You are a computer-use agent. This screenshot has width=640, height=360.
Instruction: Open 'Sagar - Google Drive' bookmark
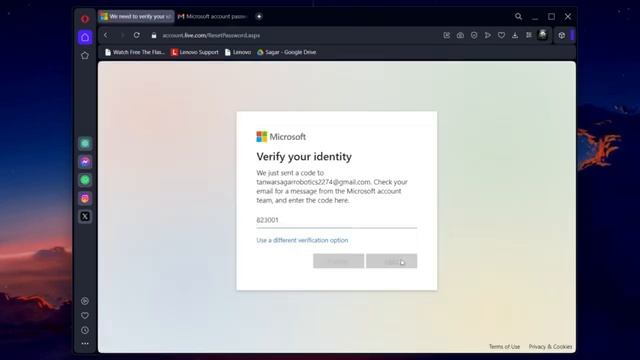tap(287, 52)
